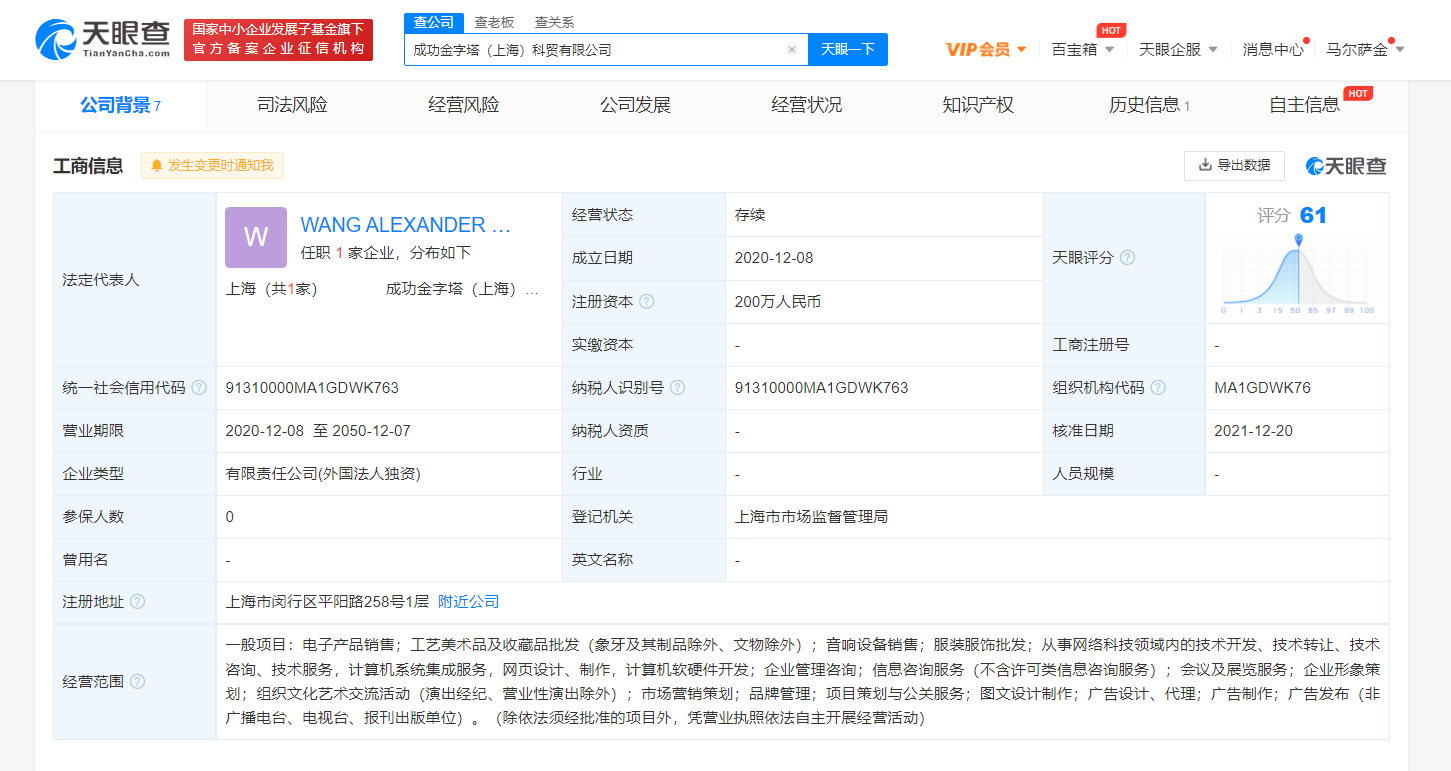Select the 查老板 search tab
Image resolution: width=1451 pixels, height=771 pixels.
point(494,22)
